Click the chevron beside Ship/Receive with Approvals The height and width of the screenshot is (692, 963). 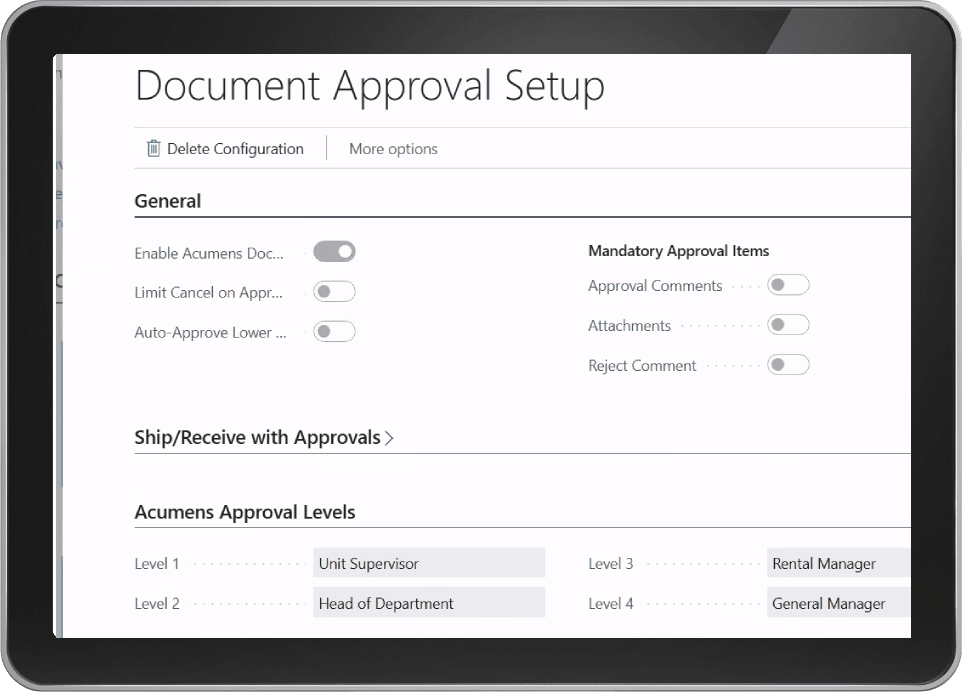pyautogui.click(x=389, y=438)
